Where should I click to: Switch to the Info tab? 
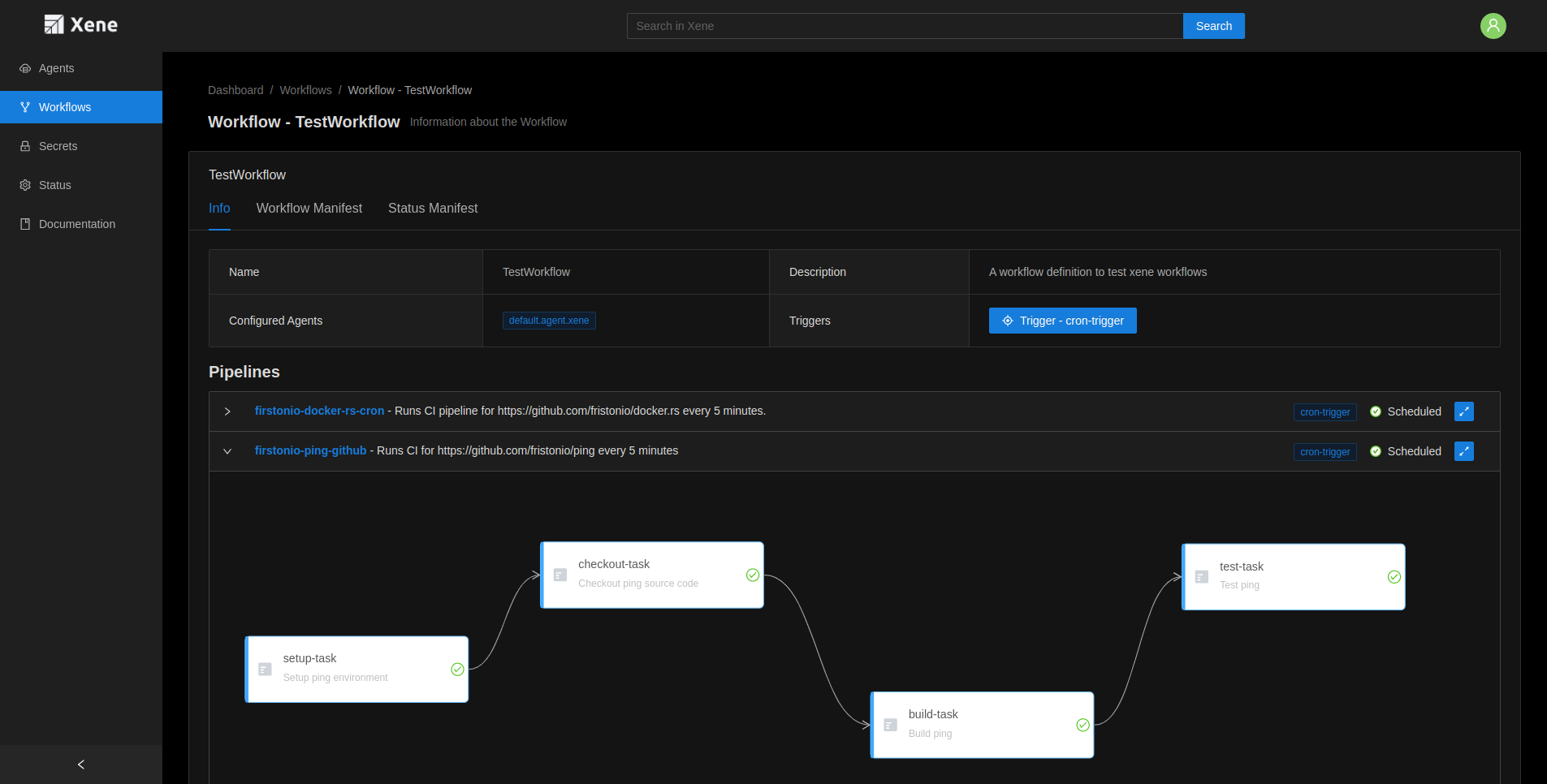(x=219, y=209)
